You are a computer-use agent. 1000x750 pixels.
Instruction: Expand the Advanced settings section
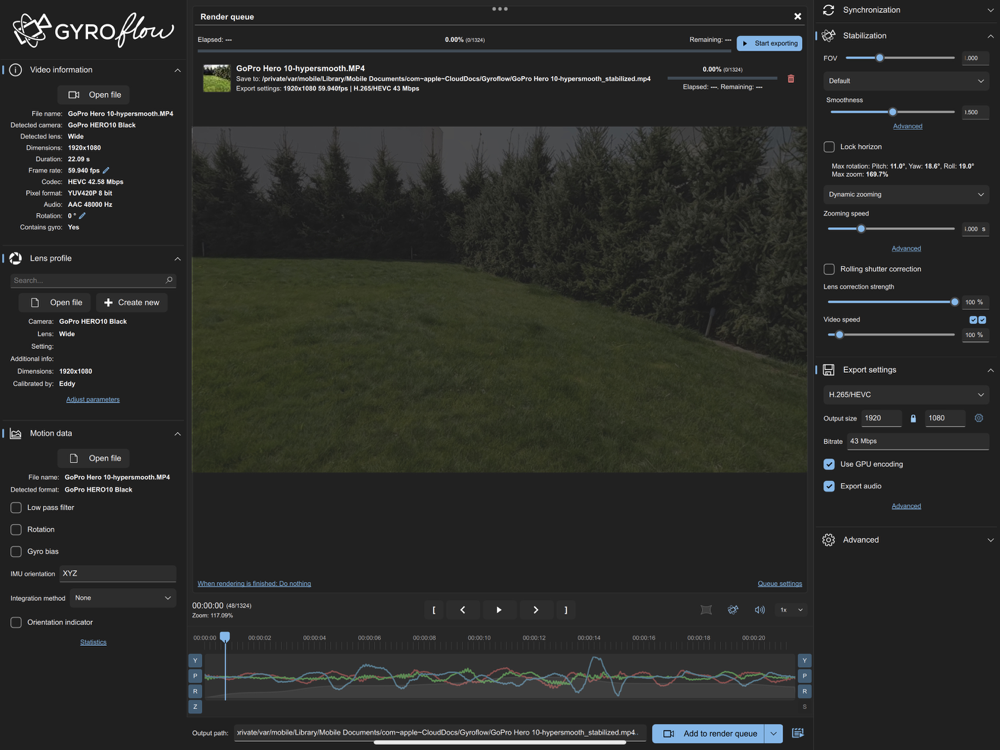click(x=907, y=540)
